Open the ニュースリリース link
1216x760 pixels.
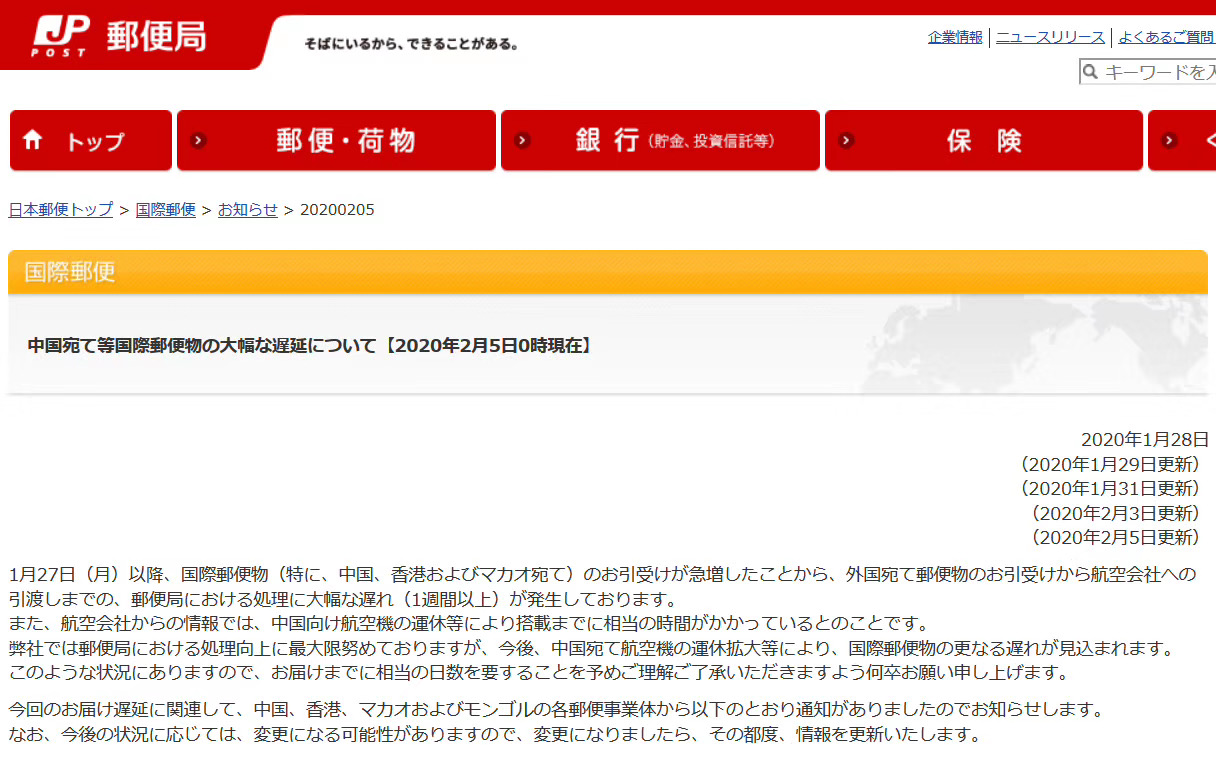pyautogui.click(x=1050, y=37)
